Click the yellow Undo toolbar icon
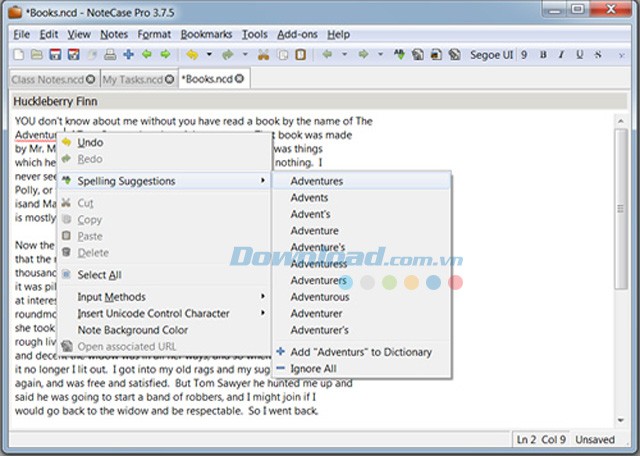This screenshot has height=456, width=640. click(x=192, y=54)
